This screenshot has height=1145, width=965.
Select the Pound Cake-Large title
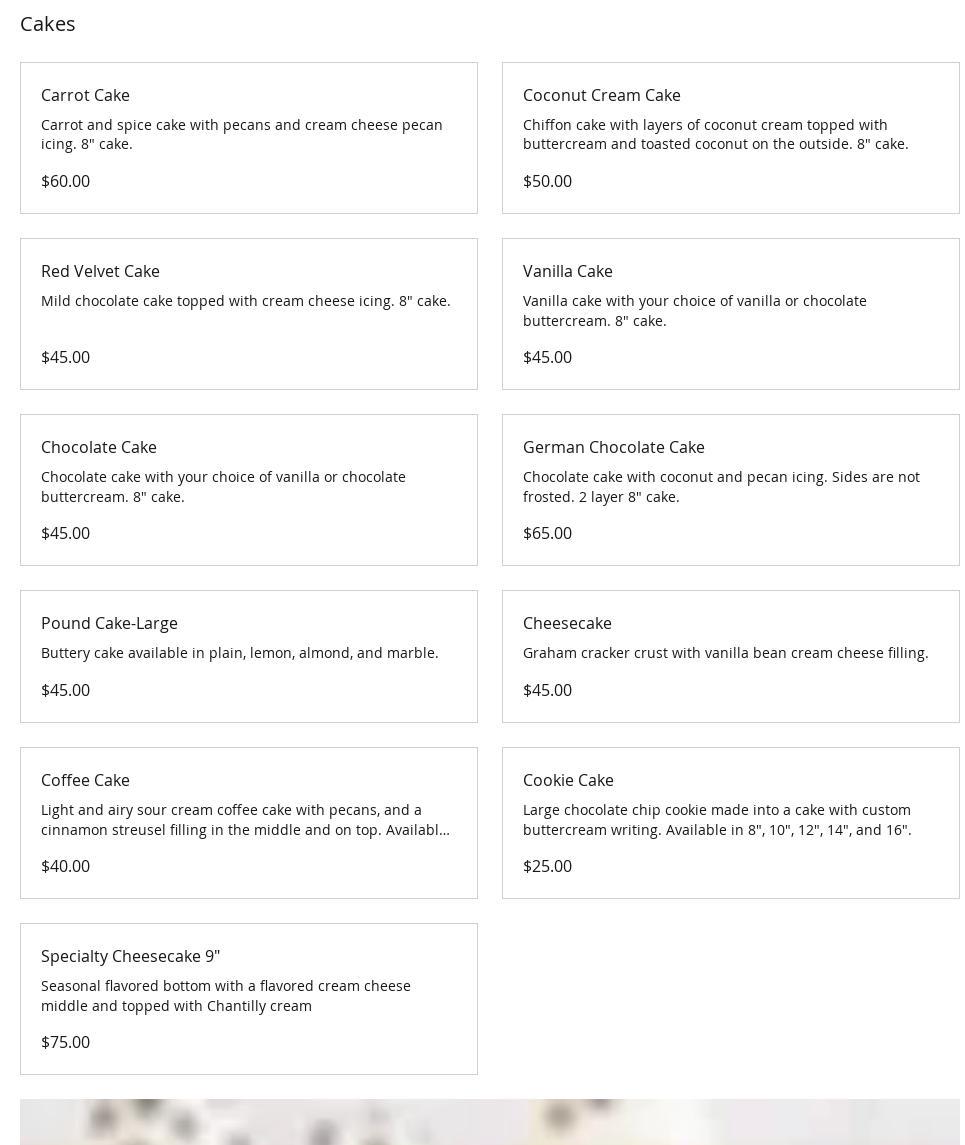[x=109, y=623]
